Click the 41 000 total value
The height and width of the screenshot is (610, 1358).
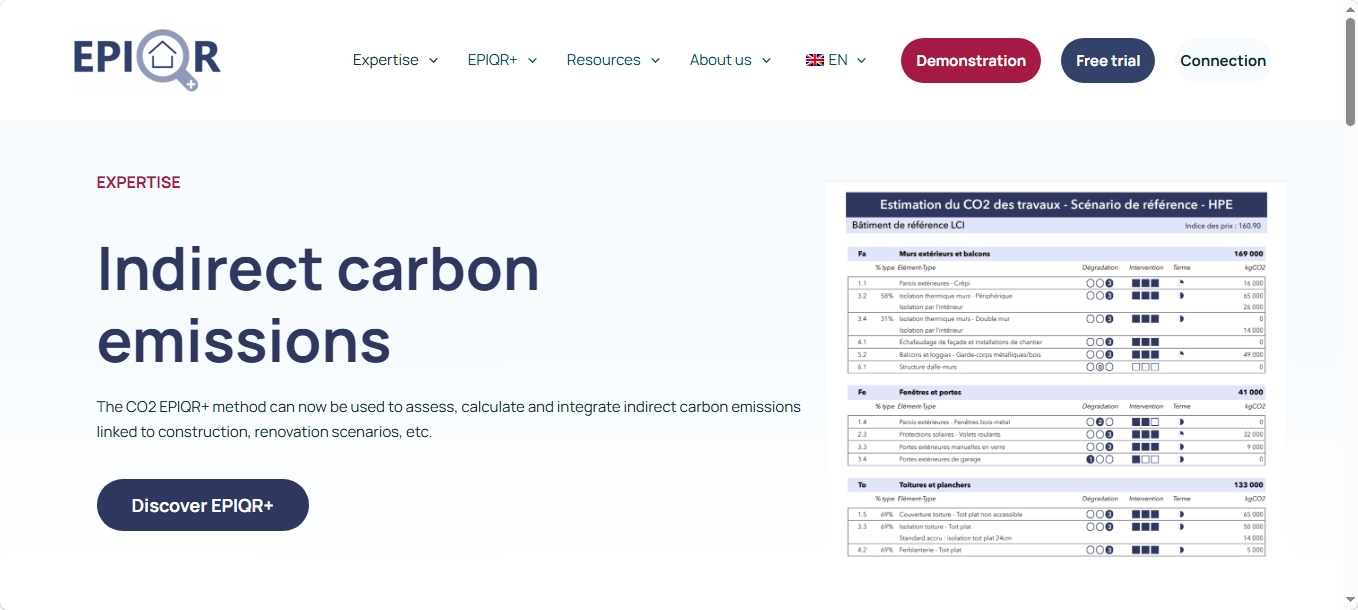click(x=1251, y=392)
